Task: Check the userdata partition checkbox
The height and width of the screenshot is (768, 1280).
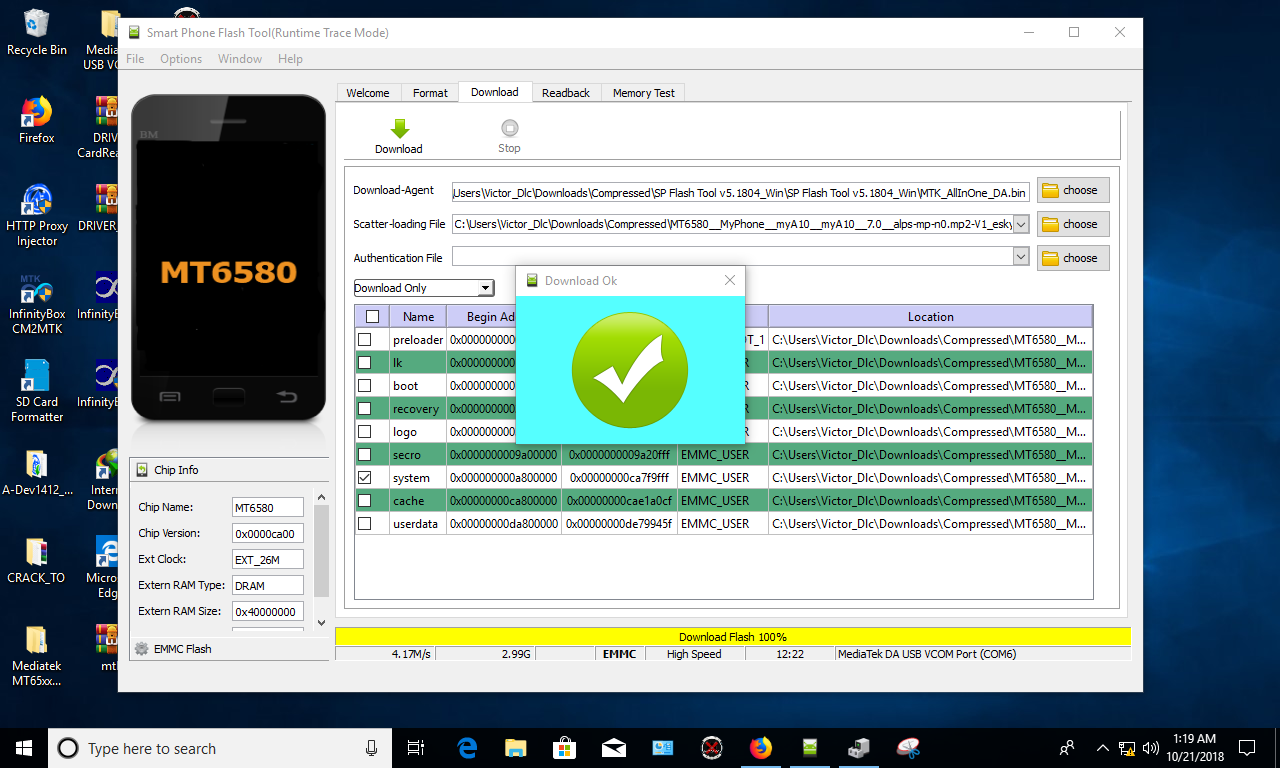Action: tap(365, 524)
